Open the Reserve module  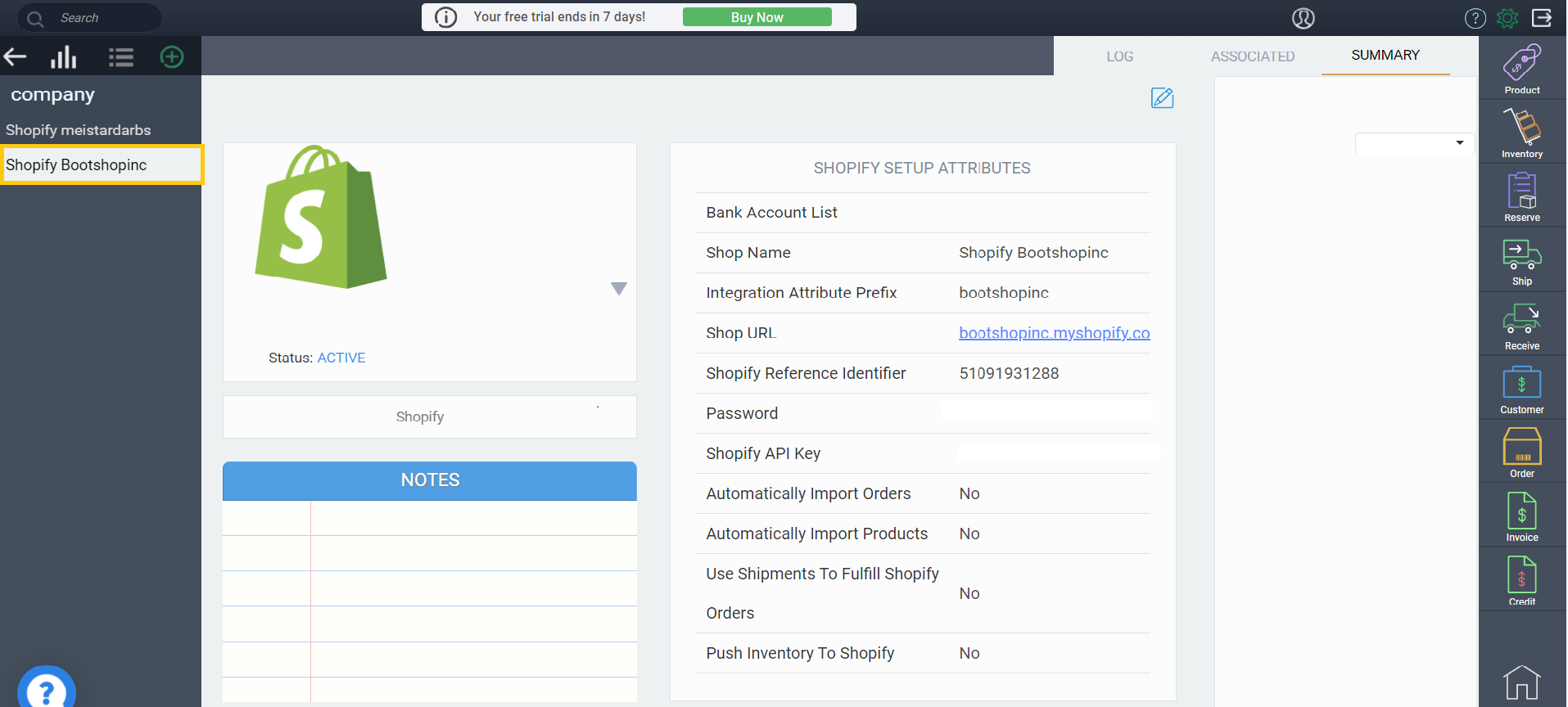(x=1522, y=196)
